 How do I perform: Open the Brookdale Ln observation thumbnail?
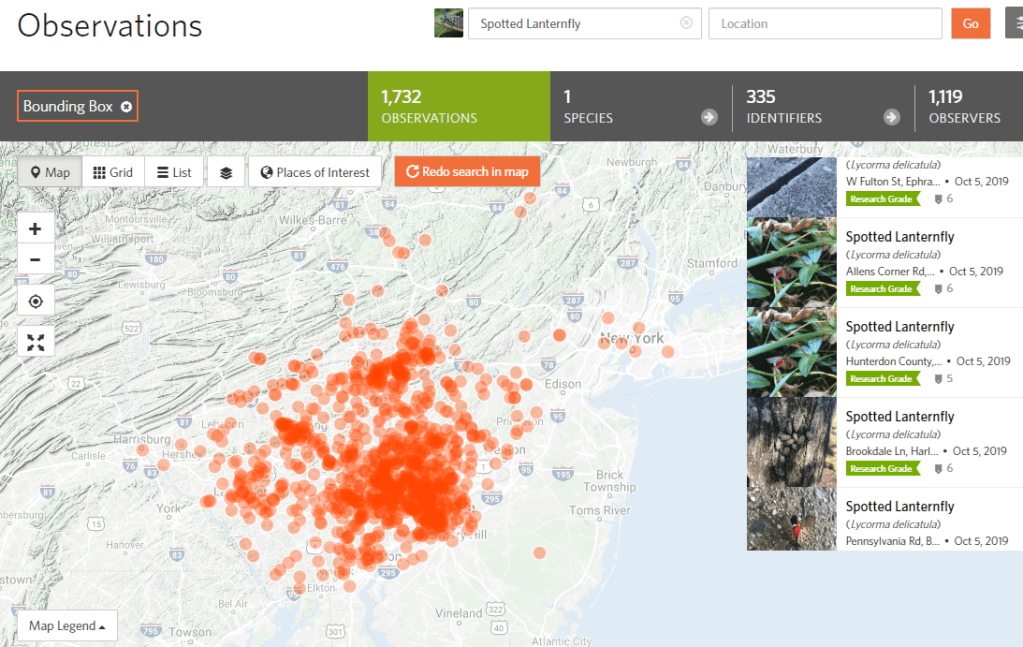pyautogui.click(x=792, y=442)
